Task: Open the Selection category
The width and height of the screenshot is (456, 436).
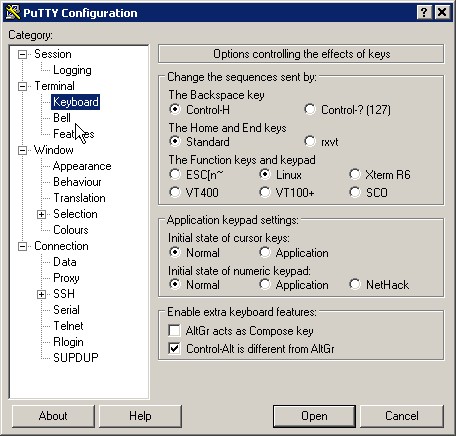Action: [x=75, y=214]
